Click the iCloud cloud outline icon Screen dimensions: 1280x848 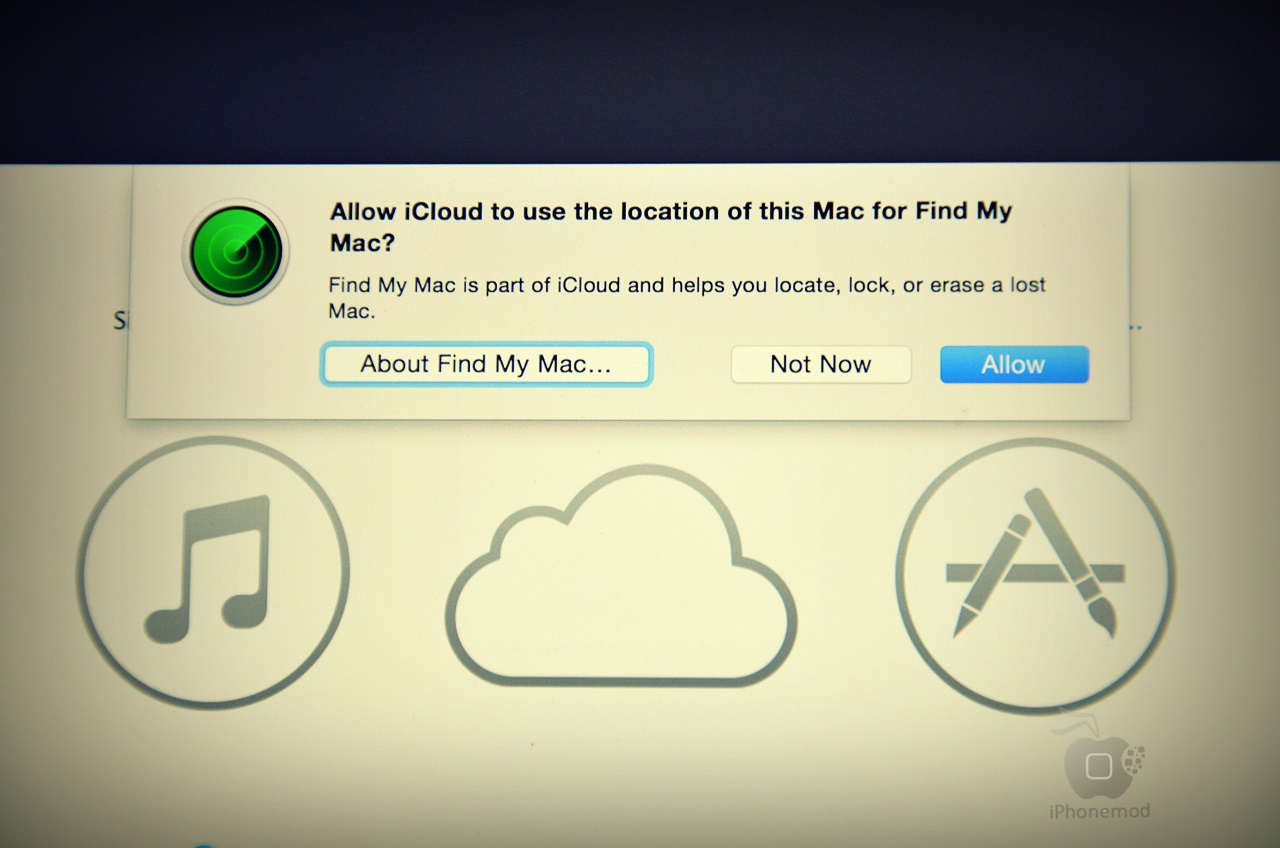621,576
